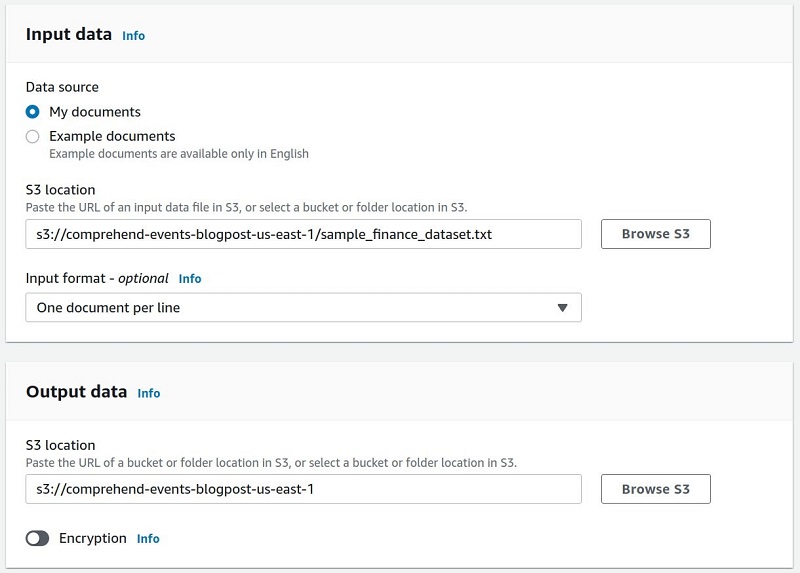This screenshot has height=573, width=800.
Task: Click Browse S3 for input data location
Action: coord(656,234)
